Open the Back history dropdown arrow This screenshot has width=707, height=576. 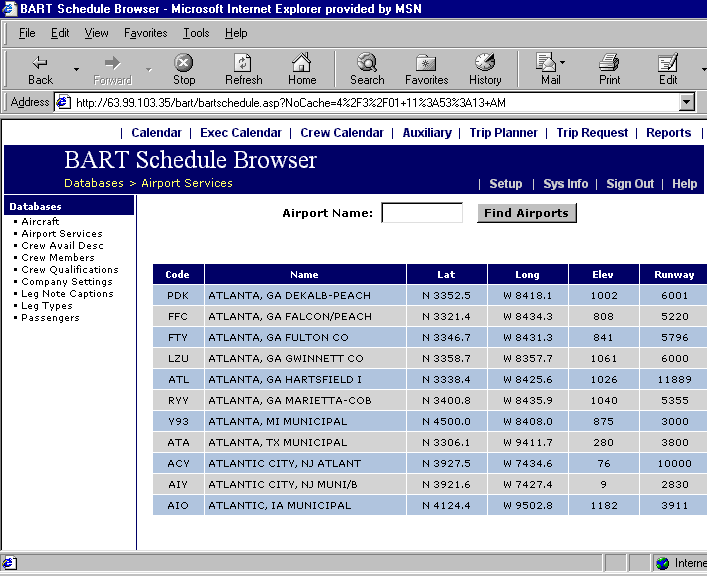(76, 69)
